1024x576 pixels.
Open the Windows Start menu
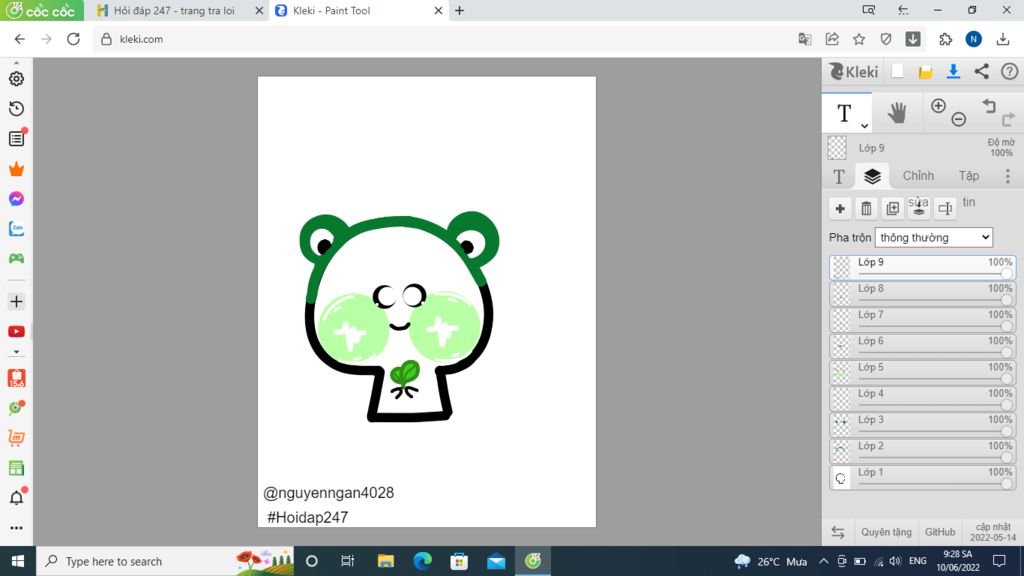18,561
